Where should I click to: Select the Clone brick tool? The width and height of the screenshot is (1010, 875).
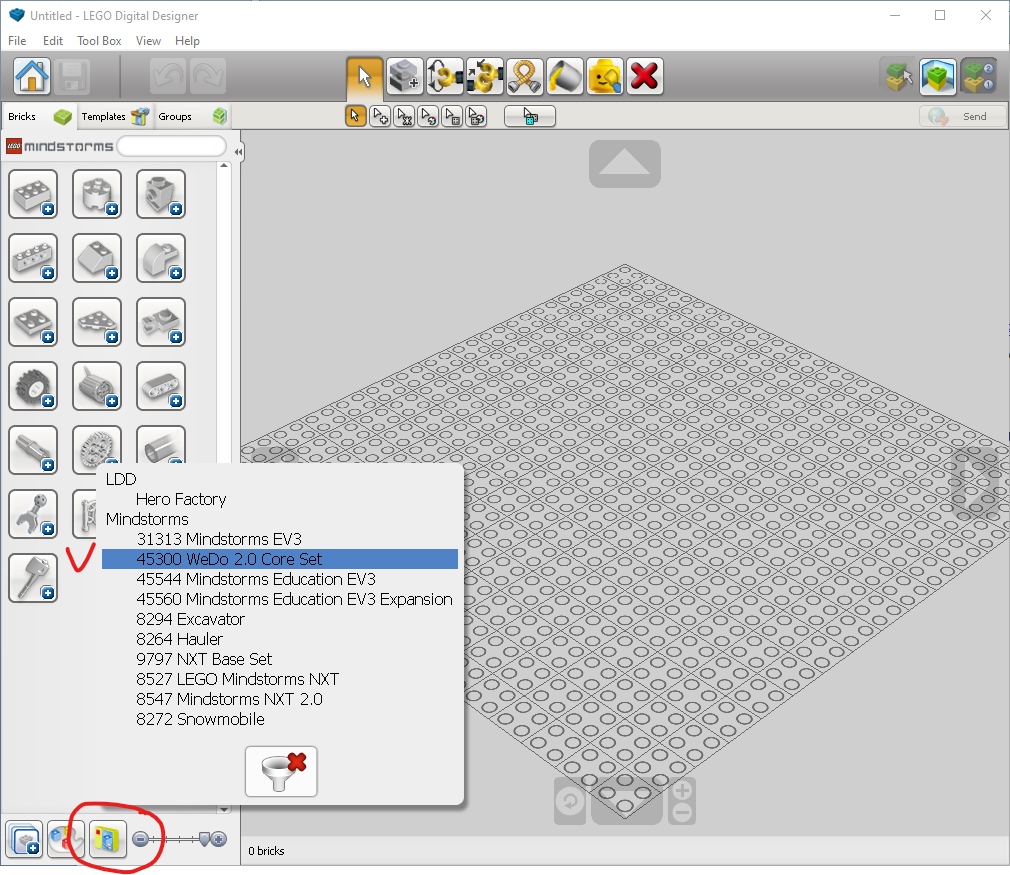[x=405, y=76]
